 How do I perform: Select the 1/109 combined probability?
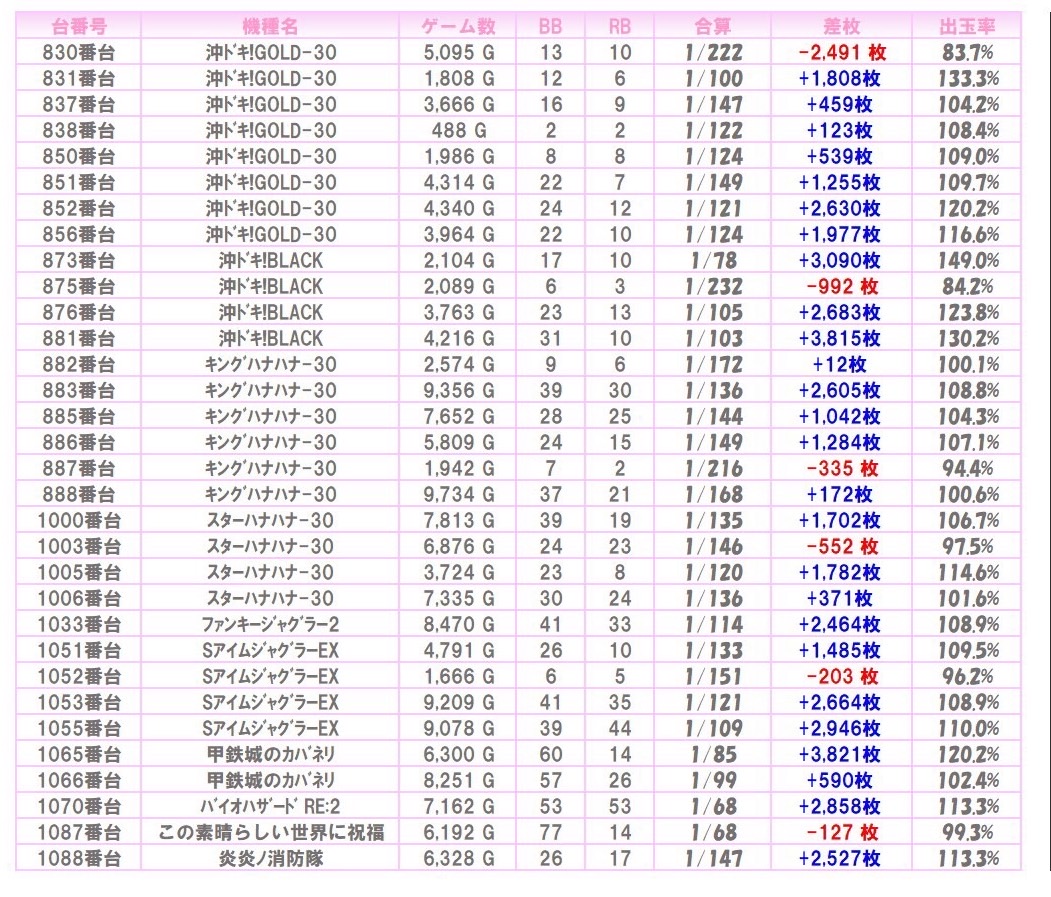[713, 729]
